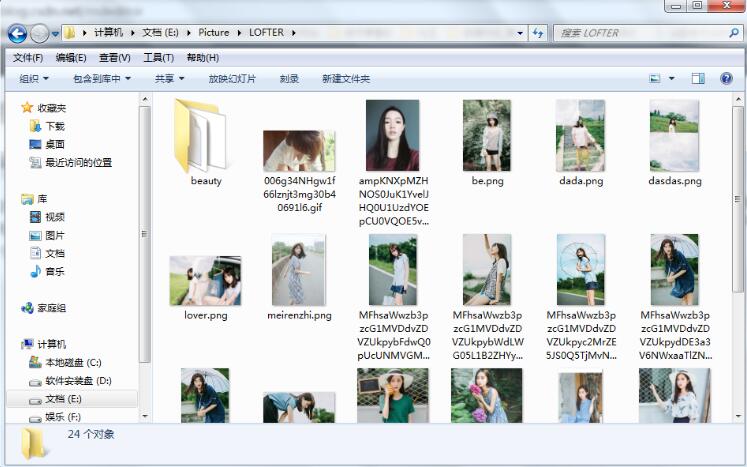The height and width of the screenshot is (467, 747).
Task: Click the Forward navigation arrow button
Action: 40,33
